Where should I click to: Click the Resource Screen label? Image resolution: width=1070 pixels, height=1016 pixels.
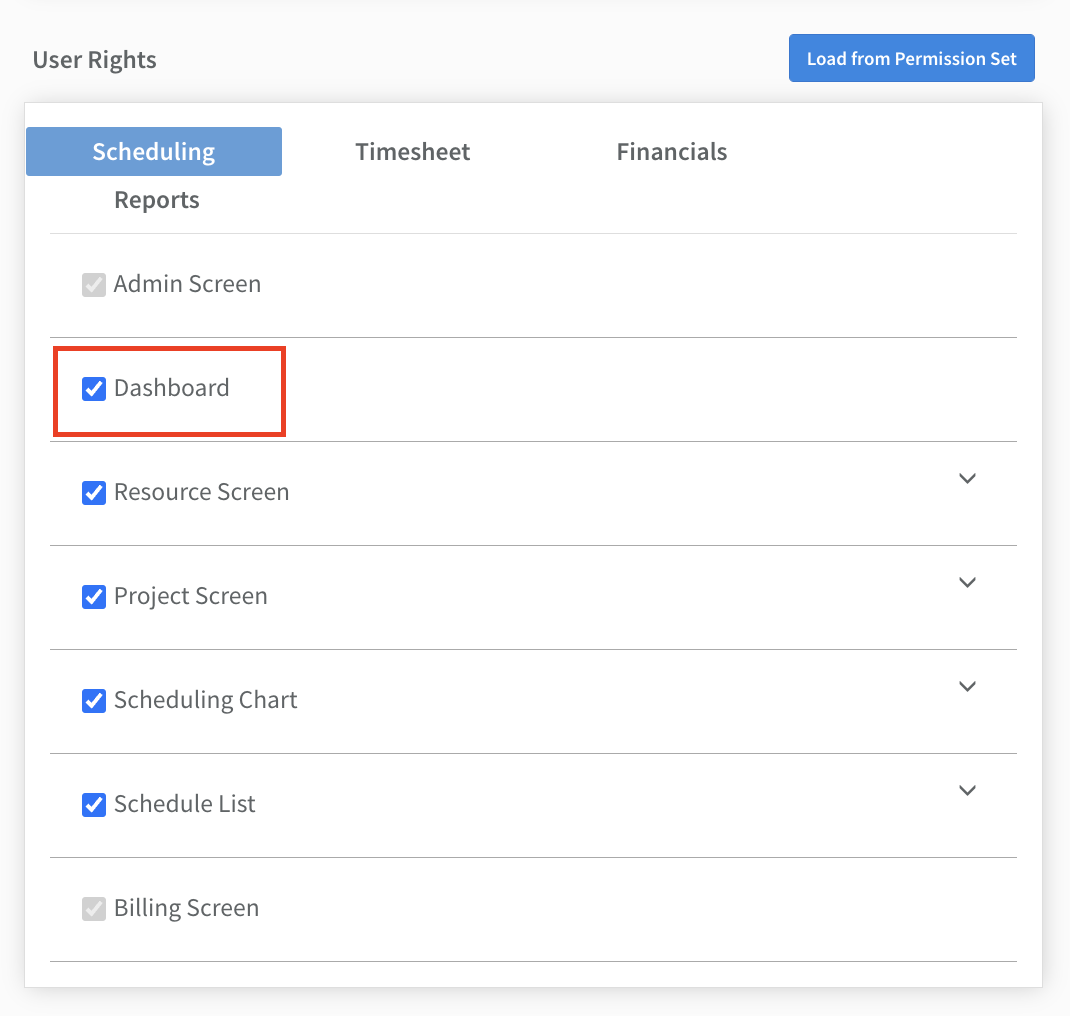coord(201,492)
